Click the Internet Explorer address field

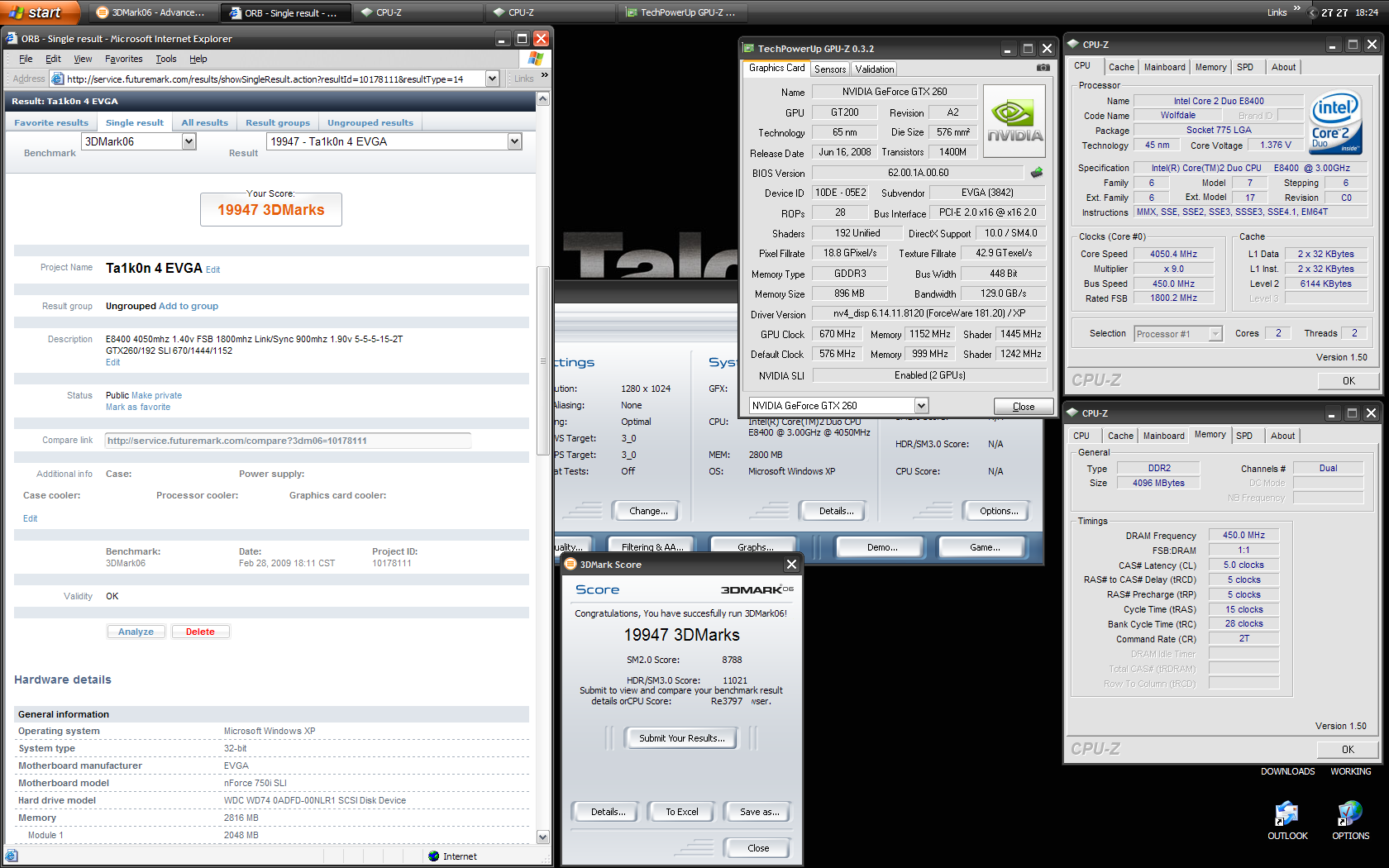(275, 79)
